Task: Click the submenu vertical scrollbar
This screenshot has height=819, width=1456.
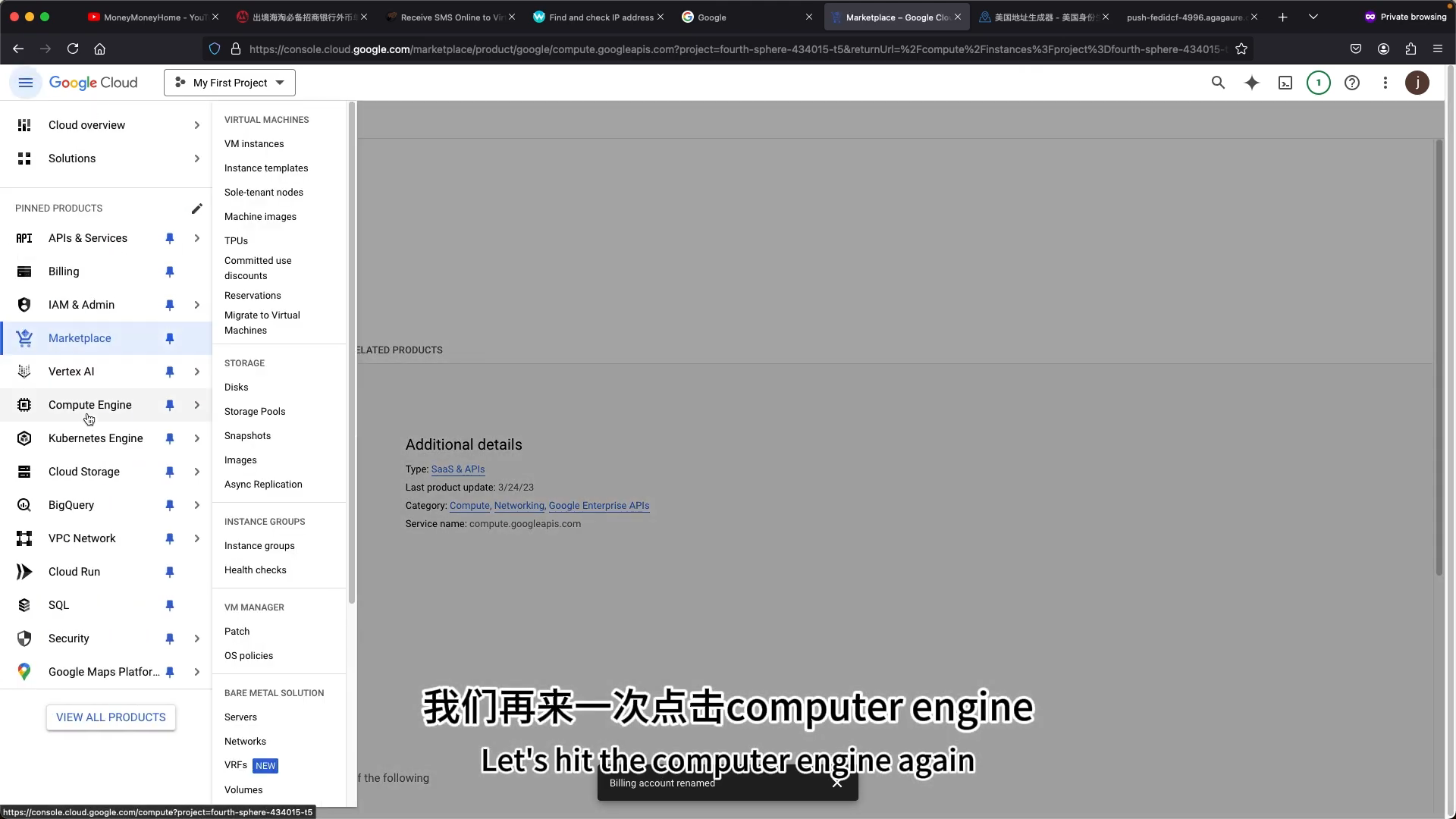Action: tap(352, 353)
